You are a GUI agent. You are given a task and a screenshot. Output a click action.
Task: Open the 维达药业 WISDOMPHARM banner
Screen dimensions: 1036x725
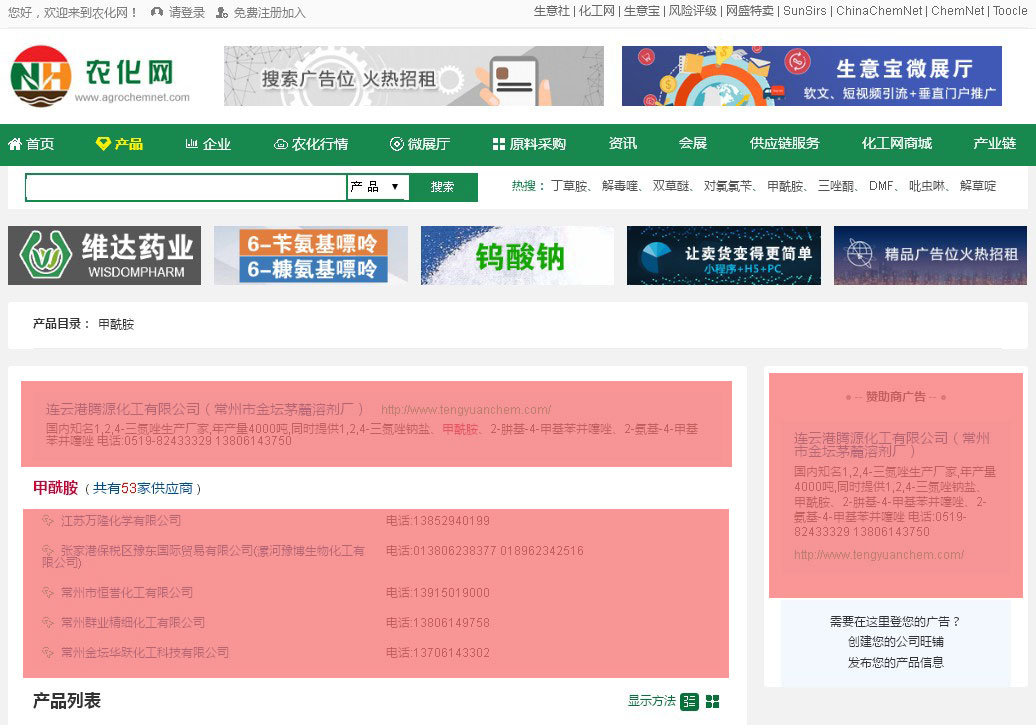coord(104,256)
